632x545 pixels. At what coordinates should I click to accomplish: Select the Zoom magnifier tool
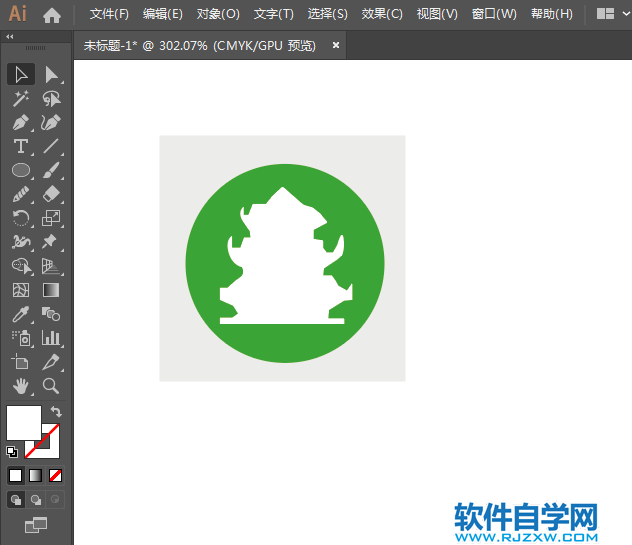(51, 386)
